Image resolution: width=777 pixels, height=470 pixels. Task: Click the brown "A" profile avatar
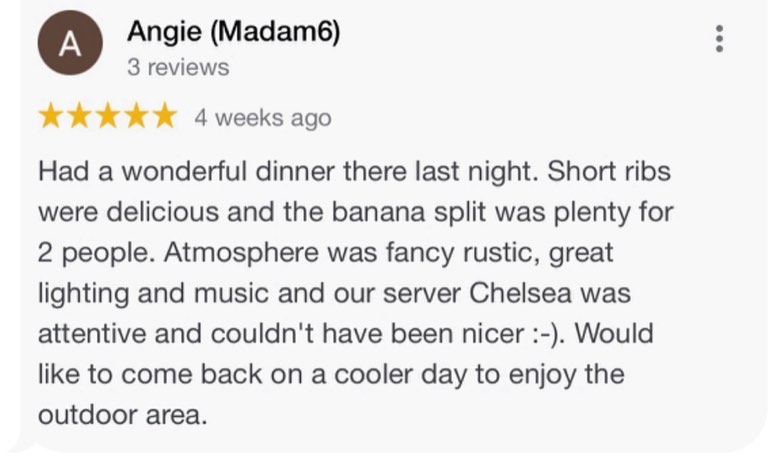tap(70, 43)
